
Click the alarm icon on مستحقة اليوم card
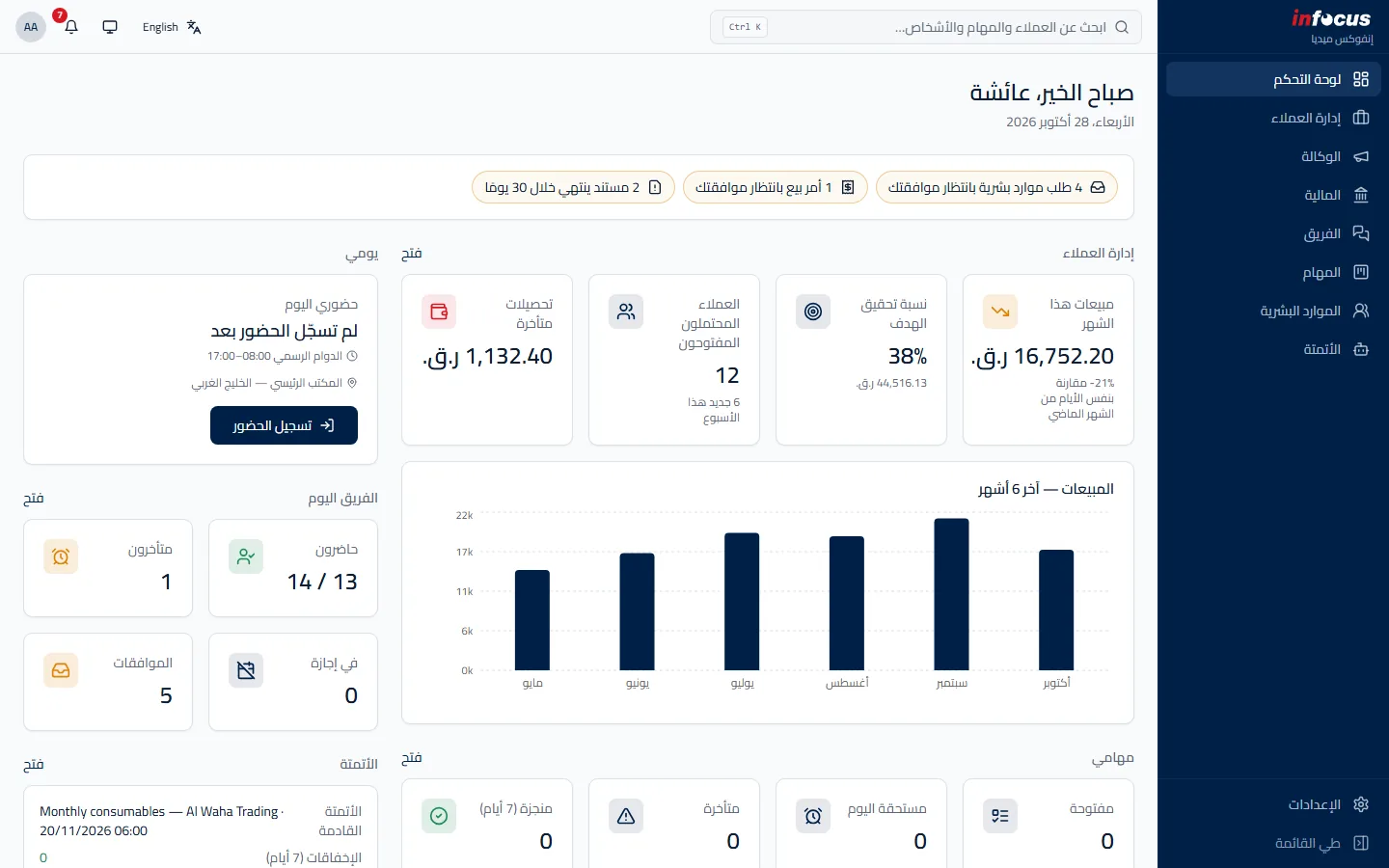(x=813, y=816)
